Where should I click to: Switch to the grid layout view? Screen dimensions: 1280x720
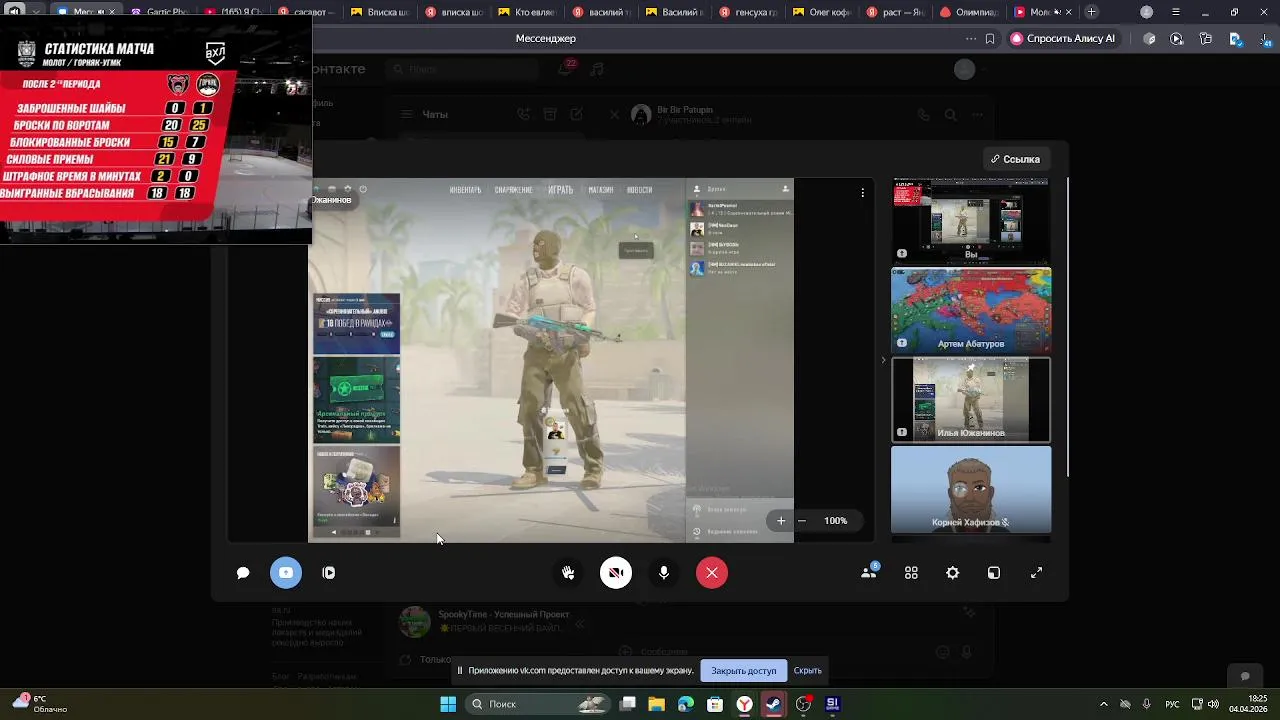(x=911, y=573)
